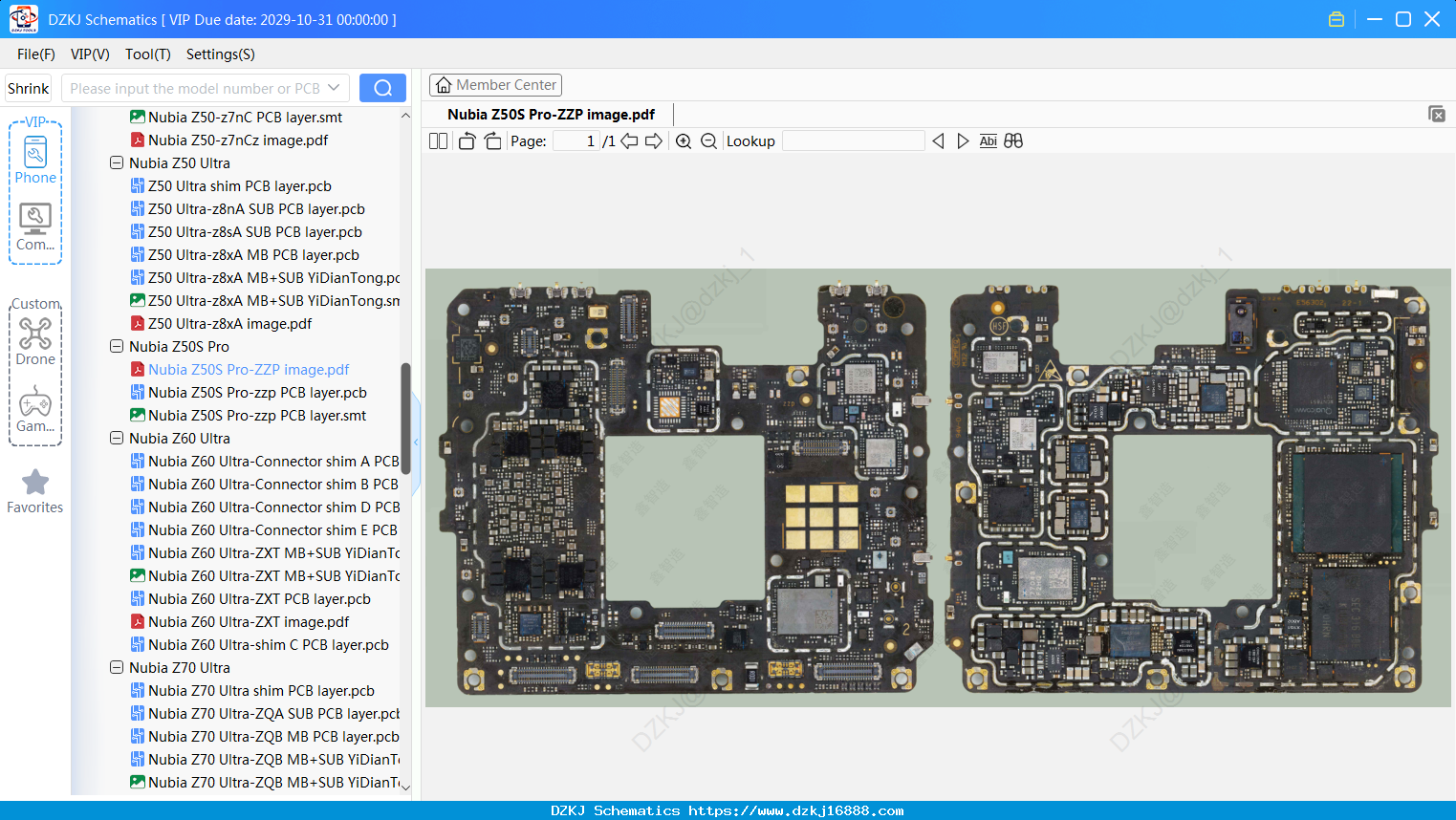Click the right motherboard image
Screen dimensions: 1456x820
(1191, 489)
